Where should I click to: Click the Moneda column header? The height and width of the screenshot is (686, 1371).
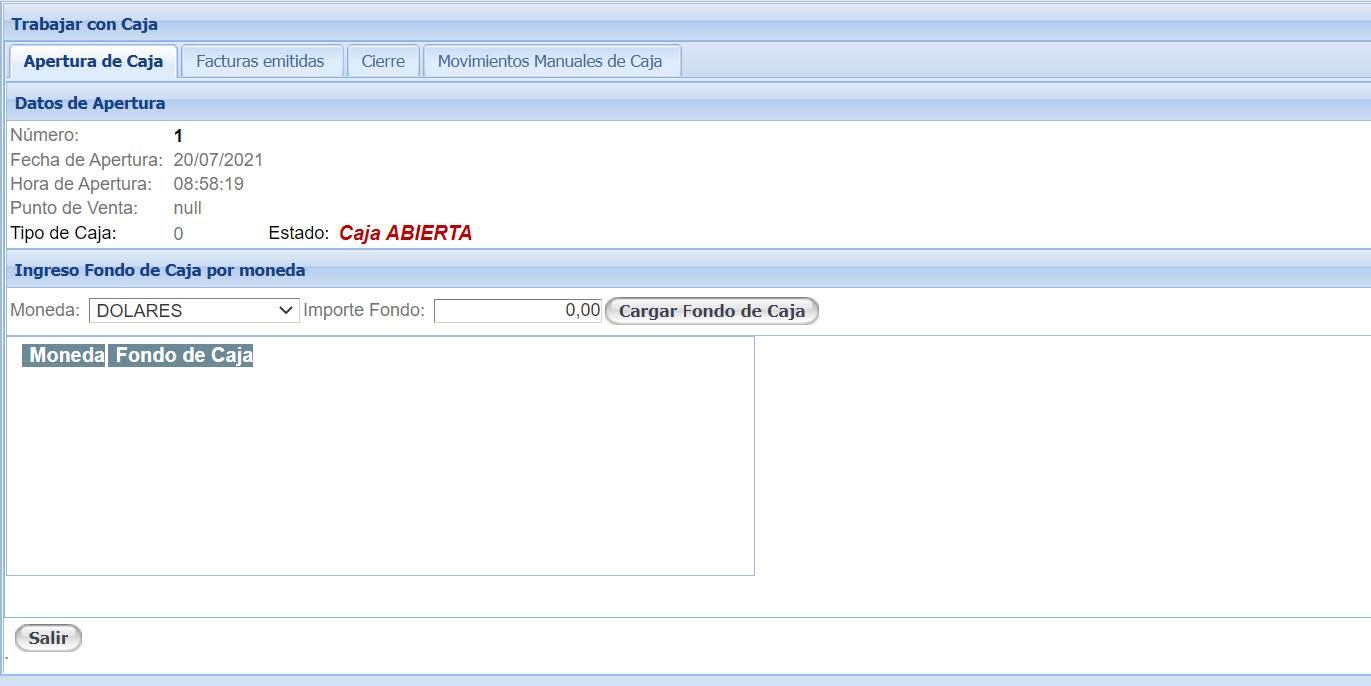point(63,355)
